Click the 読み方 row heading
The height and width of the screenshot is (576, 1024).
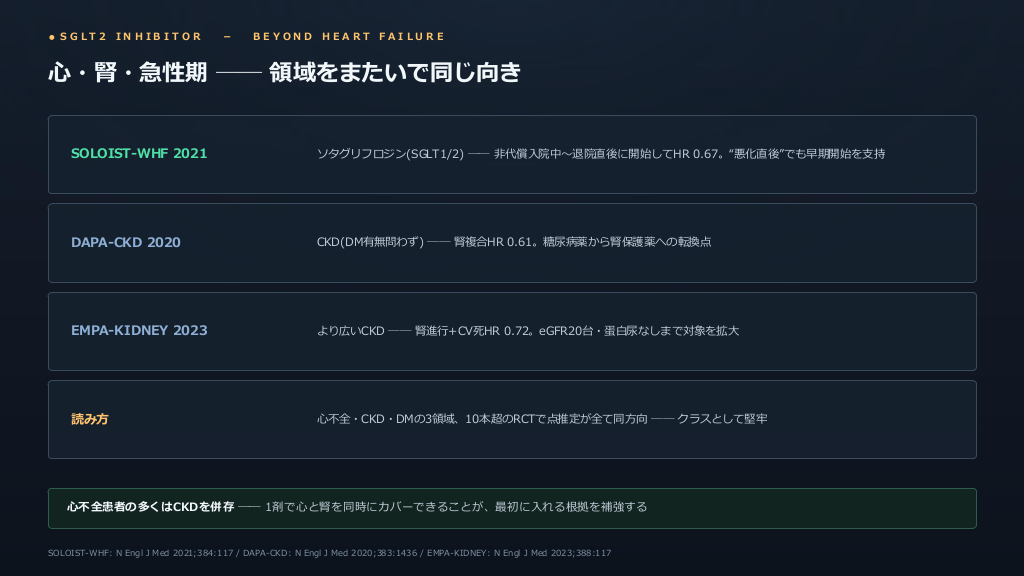89,419
